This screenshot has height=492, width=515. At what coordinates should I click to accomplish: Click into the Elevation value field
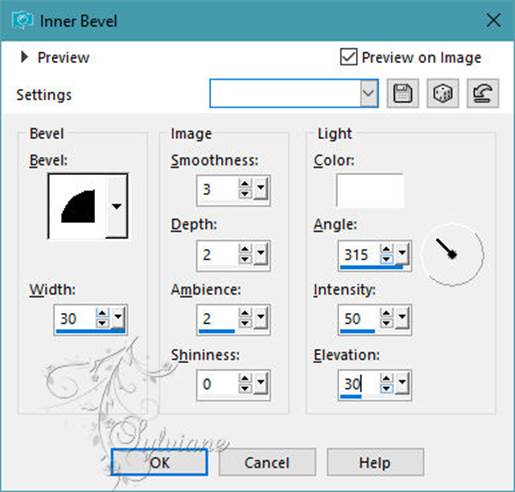tap(358, 384)
